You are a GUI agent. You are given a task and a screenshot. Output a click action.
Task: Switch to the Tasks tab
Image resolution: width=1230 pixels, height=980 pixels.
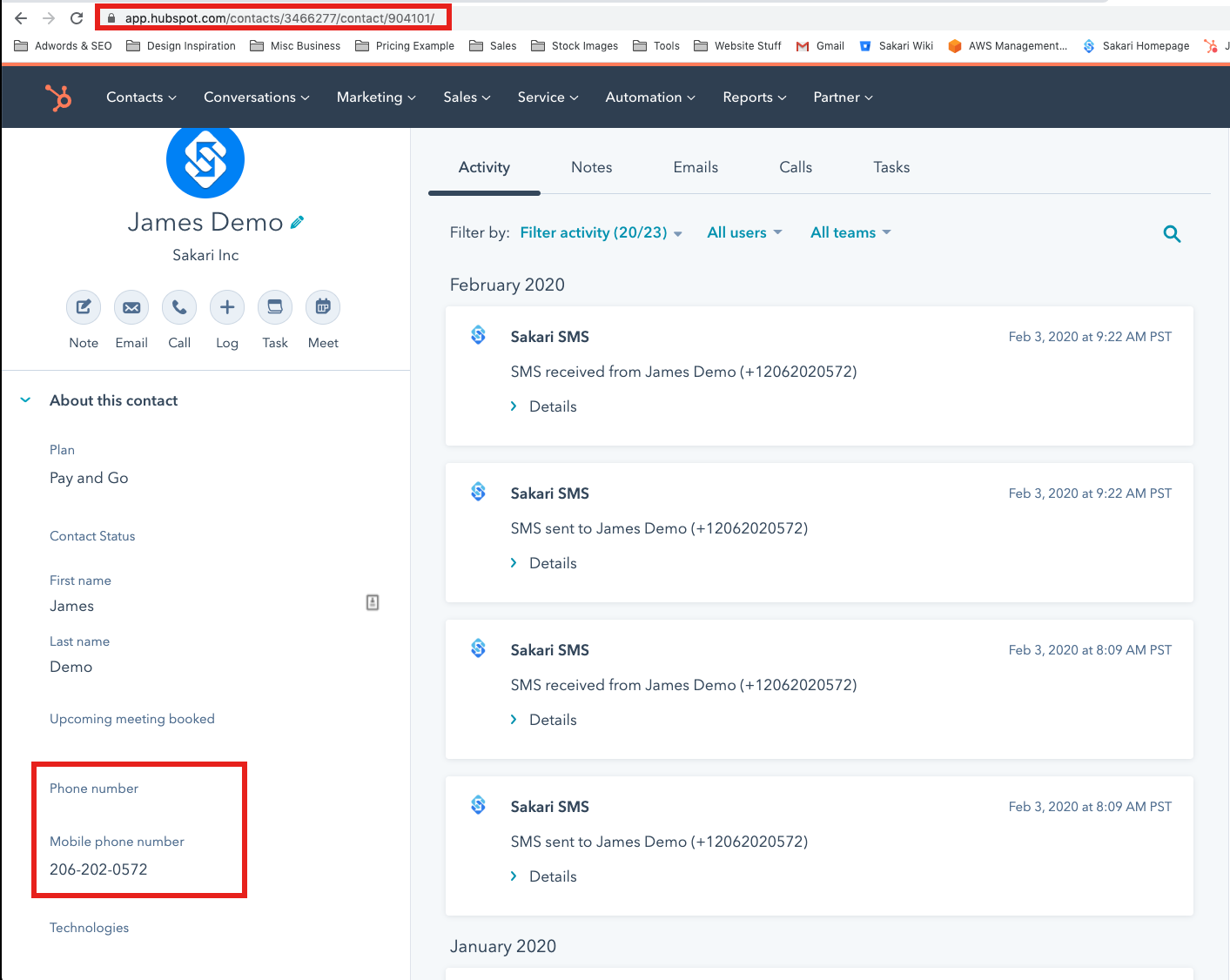click(891, 167)
